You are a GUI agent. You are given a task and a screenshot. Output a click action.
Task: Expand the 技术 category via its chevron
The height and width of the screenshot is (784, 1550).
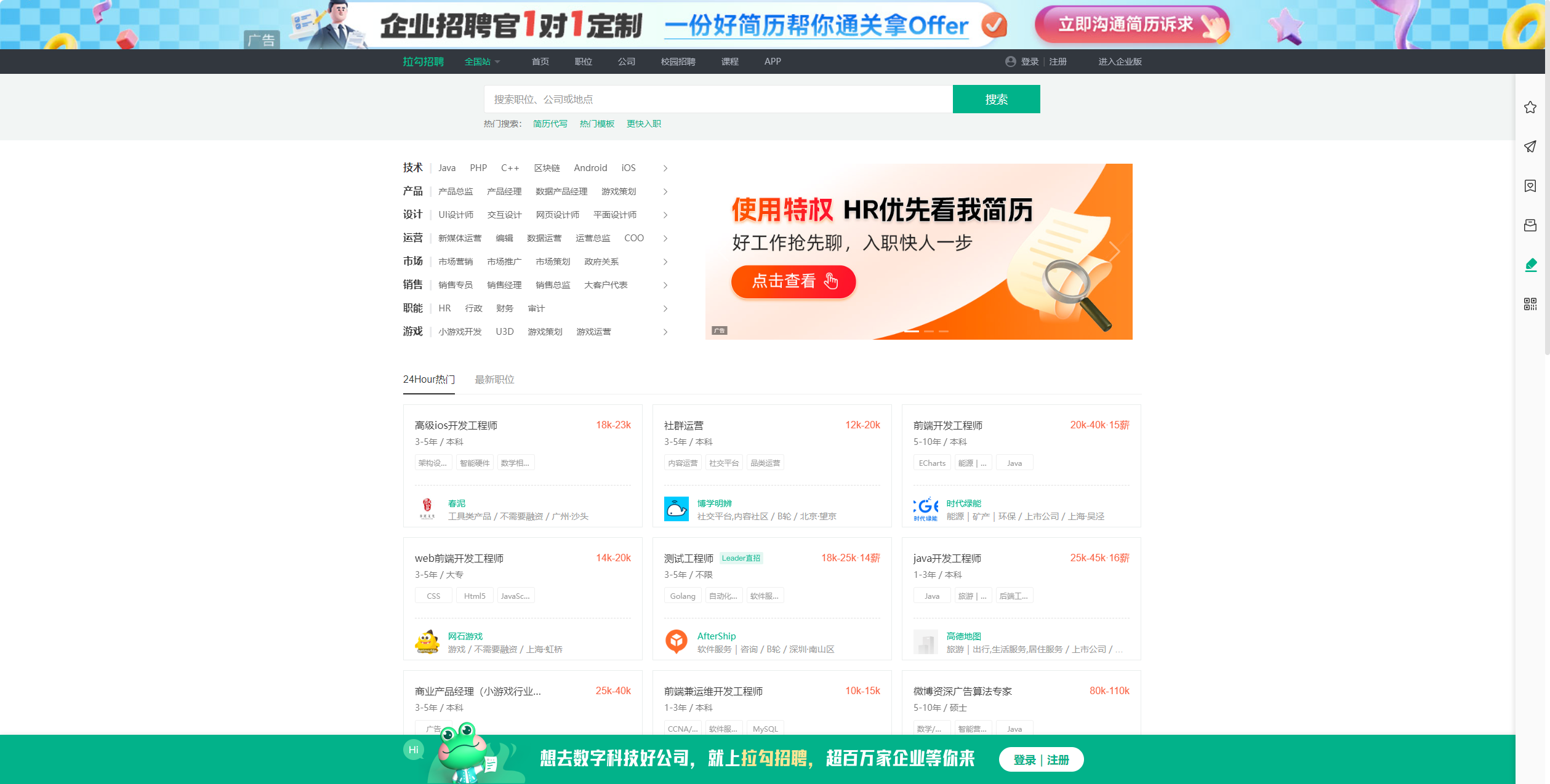click(x=665, y=167)
